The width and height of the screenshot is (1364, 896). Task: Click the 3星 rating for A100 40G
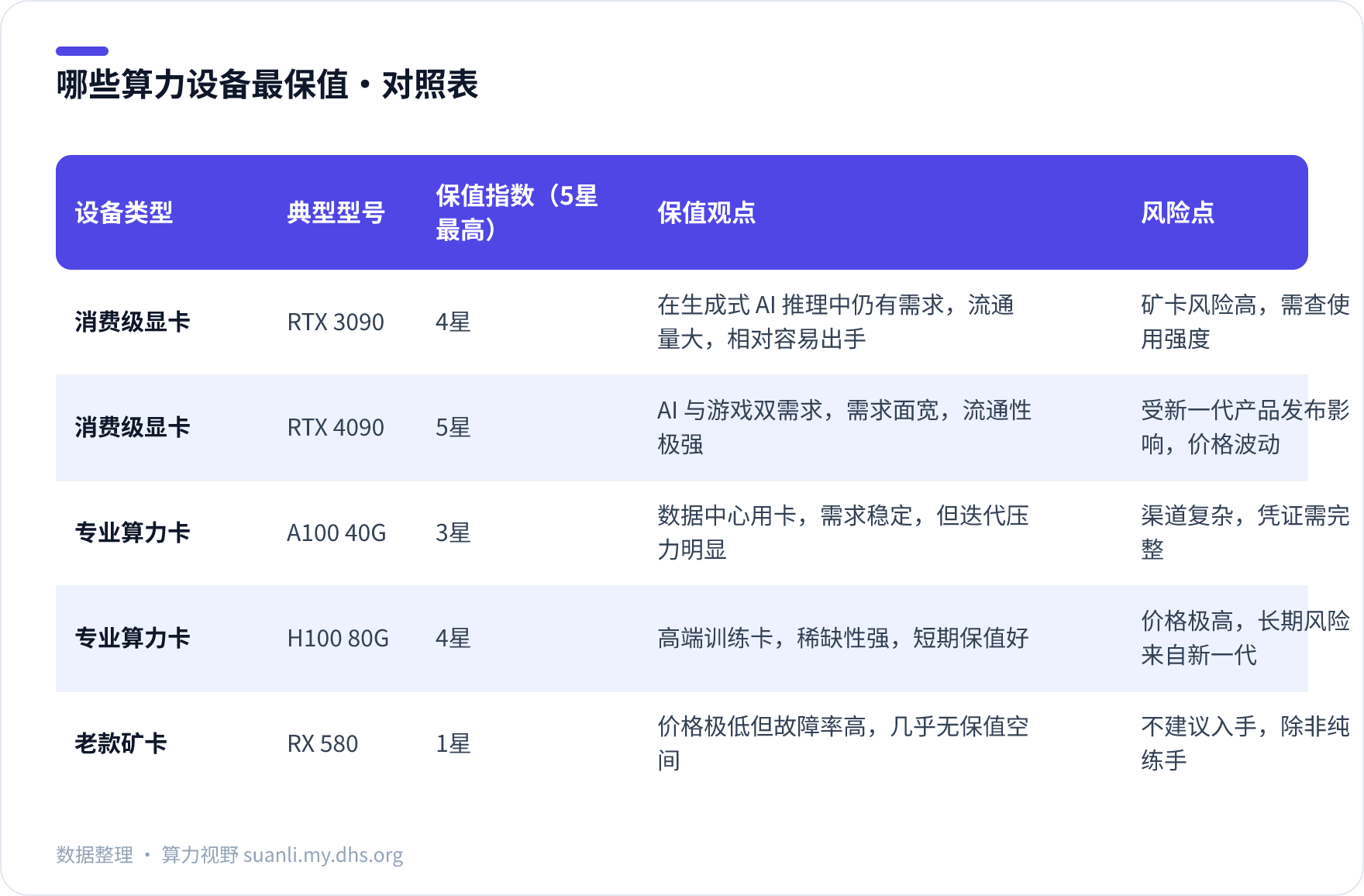453,533
